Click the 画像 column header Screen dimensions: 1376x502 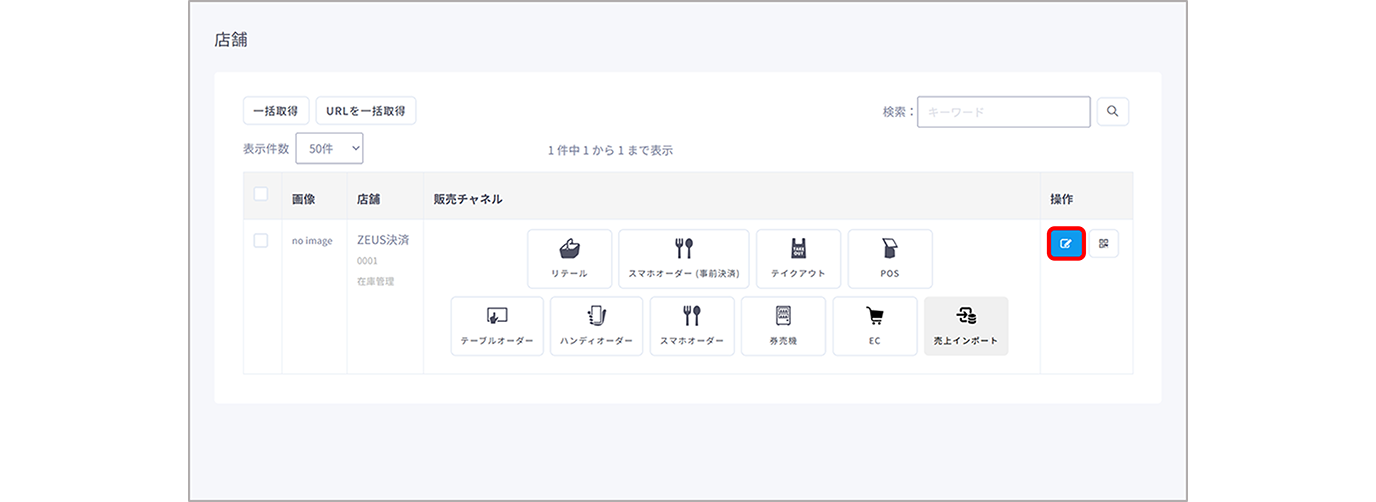tap(304, 199)
